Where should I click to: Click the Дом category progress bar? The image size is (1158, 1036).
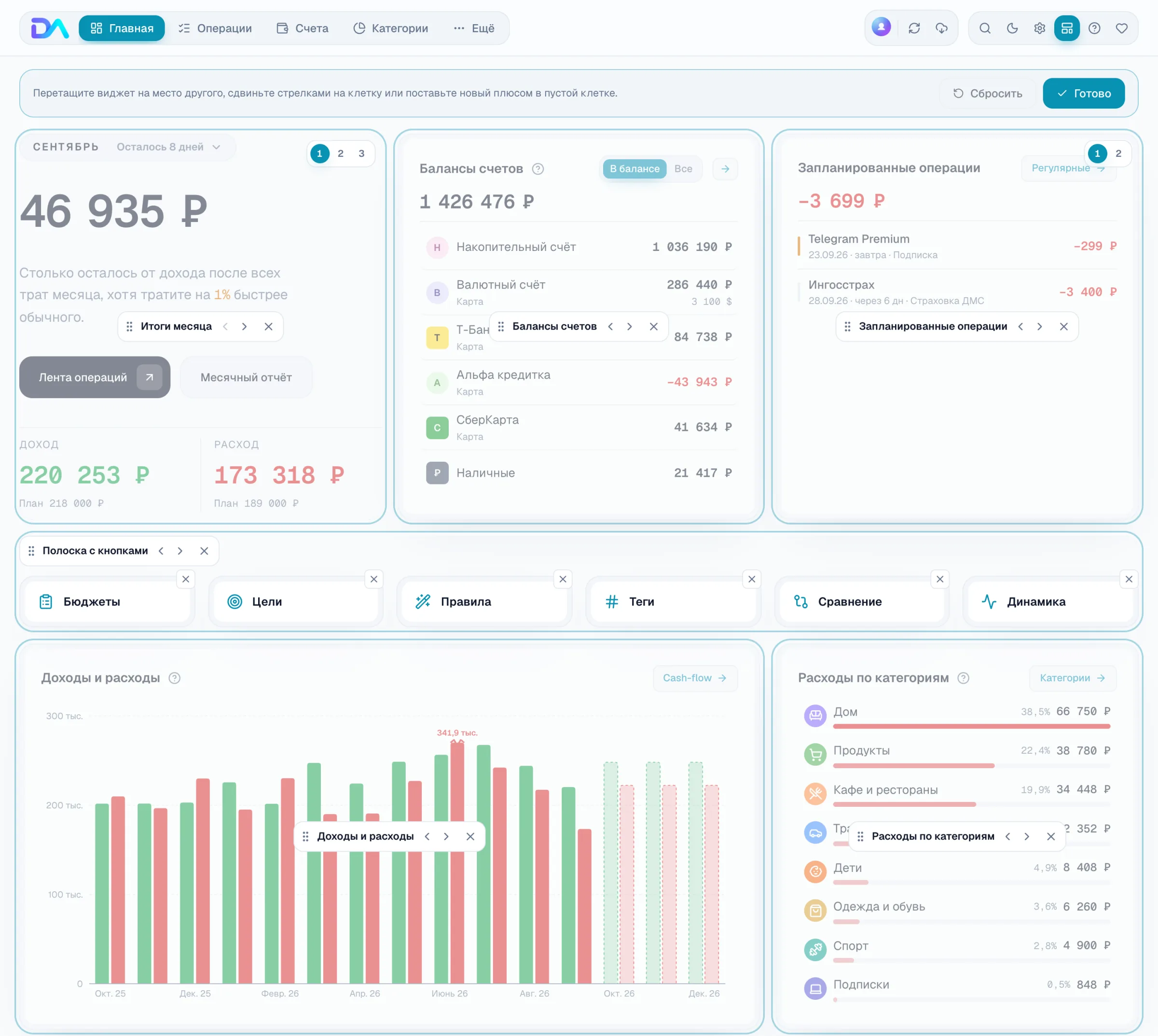(x=971, y=726)
